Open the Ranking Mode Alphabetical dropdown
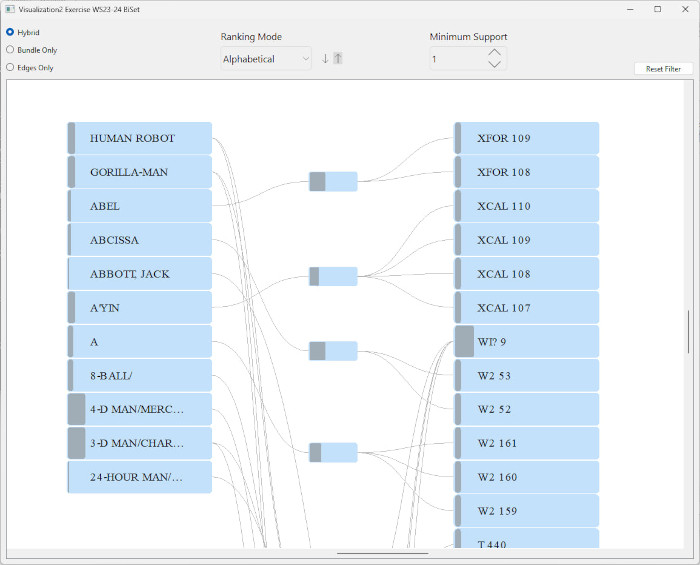Image resolution: width=700 pixels, height=565 pixels. tap(266, 59)
